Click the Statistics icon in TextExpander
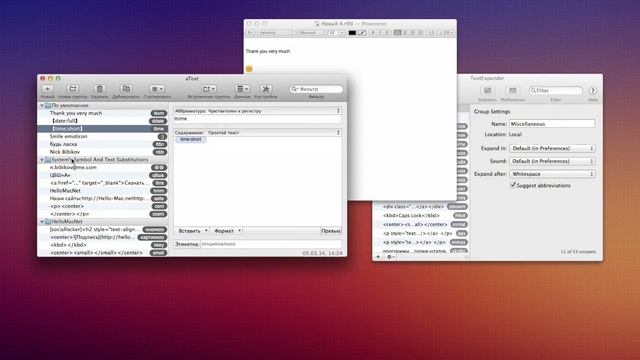This screenshot has height=360, width=640. pos(487,90)
